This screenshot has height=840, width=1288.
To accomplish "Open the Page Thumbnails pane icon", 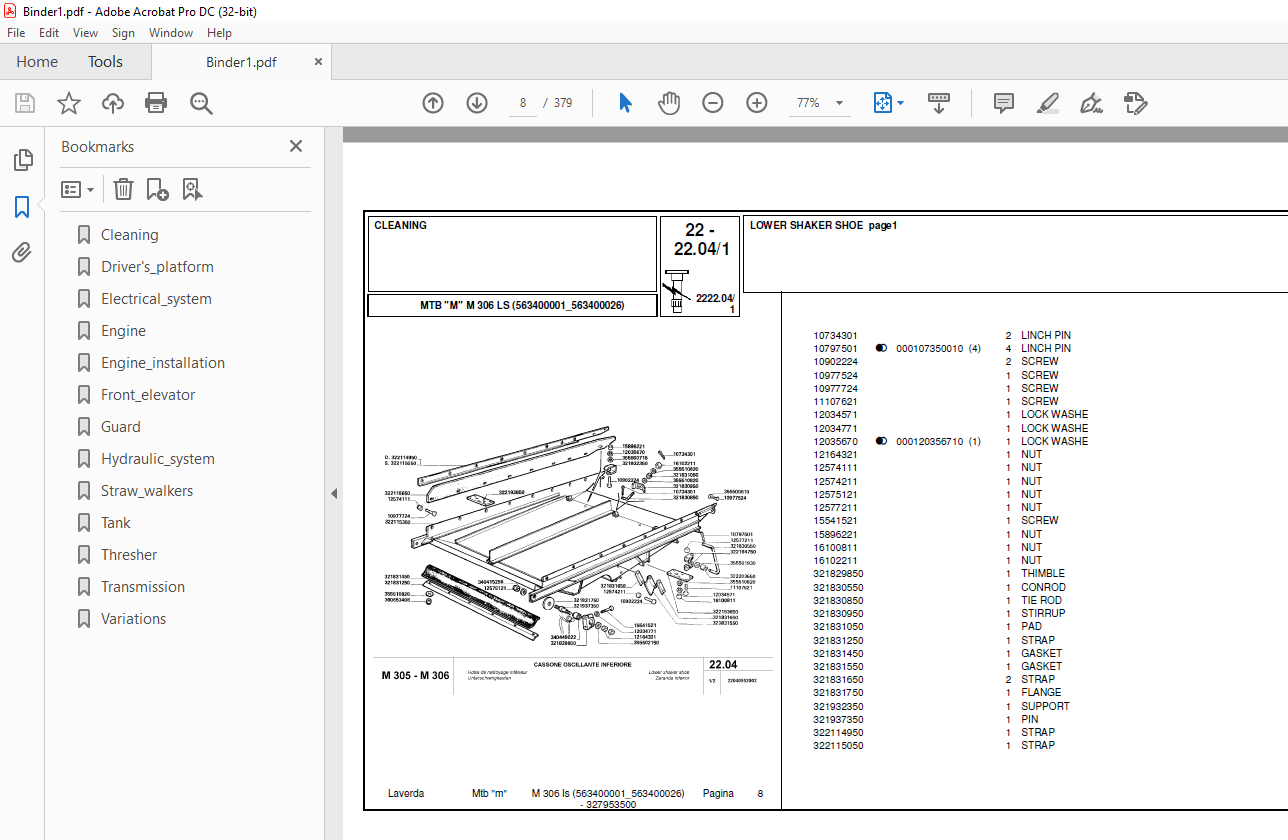I will click(x=22, y=160).
